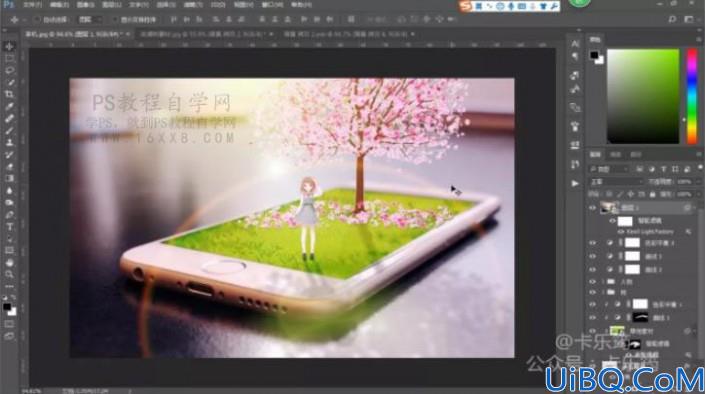Select the Horizontal Type tool

click(x=9, y=227)
